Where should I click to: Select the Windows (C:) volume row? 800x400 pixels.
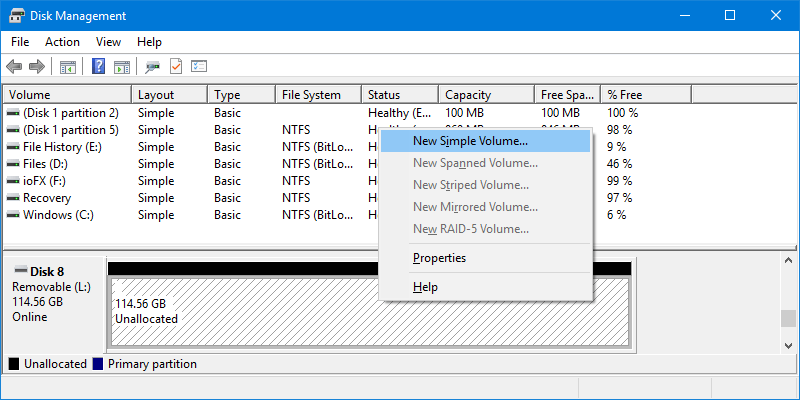(x=60, y=215)
